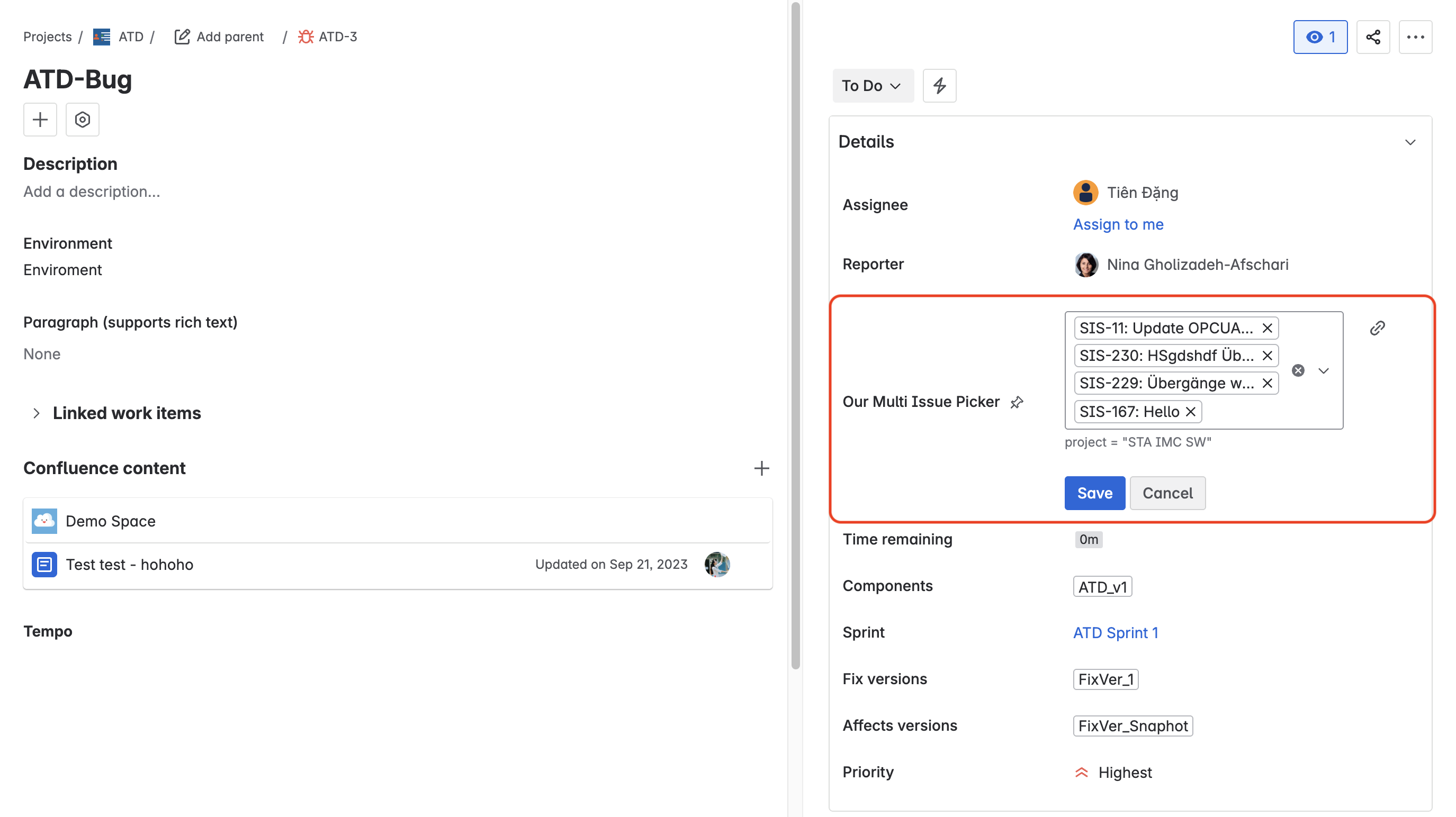The width and height of the screenshot is (1456, 817).
Task: Add Confluence content with the plus icon
Action: (x=762, y=468)
